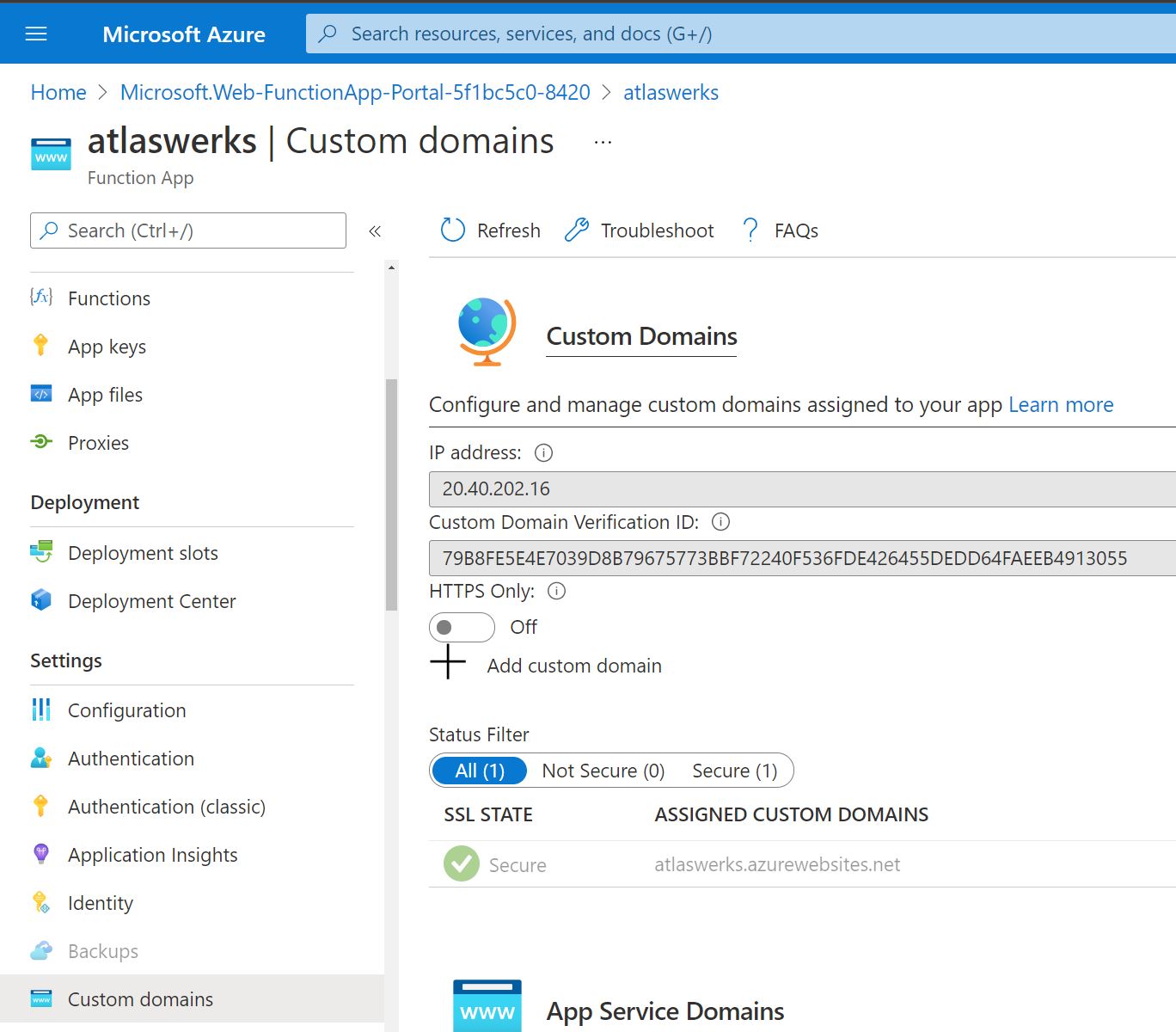Image resolution: width=1176 pixels, height=1032 pixels.
Task: Click the sidebar scrollbar up arrow
Action: (391, 267)
